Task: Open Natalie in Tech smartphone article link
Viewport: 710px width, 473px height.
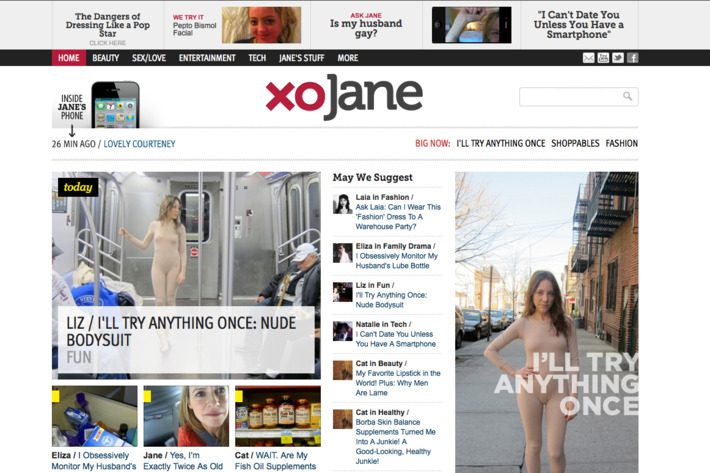Action: pos(396,339)
